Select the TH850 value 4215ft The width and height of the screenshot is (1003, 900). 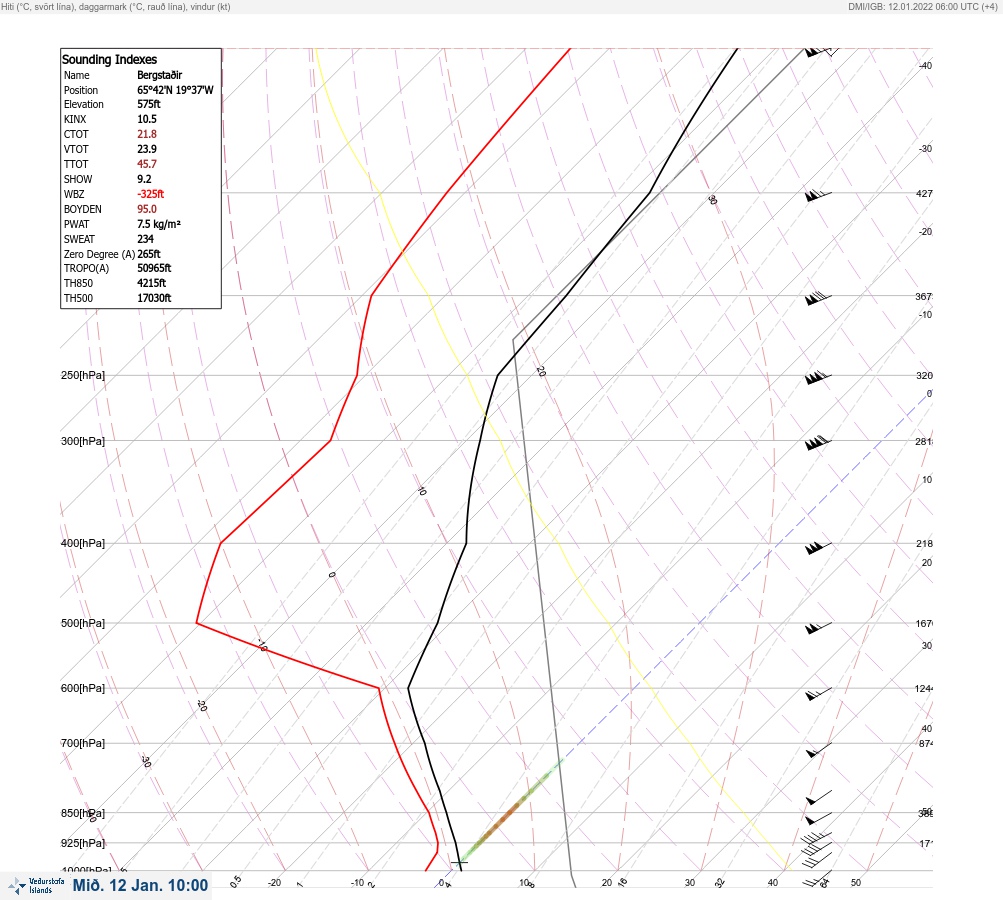[x=152, y=283]
